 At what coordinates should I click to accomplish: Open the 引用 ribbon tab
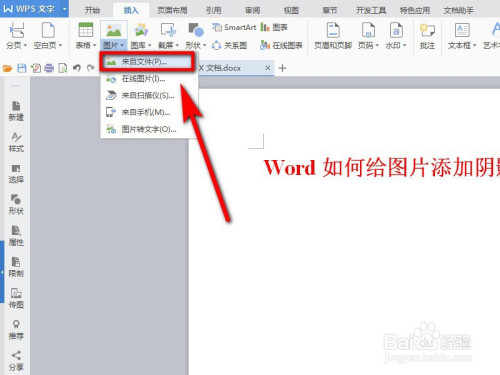coord(213,10)
